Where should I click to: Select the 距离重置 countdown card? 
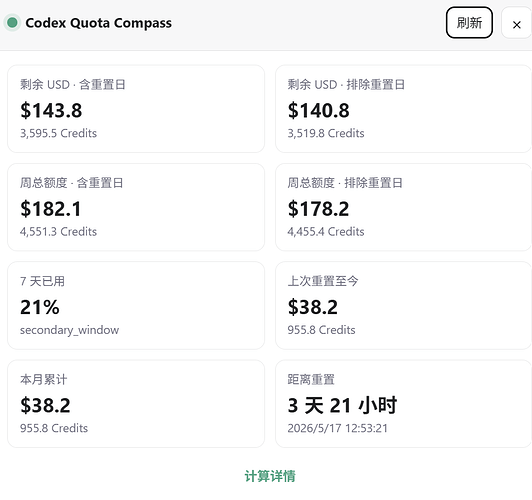tap(403, 404)
